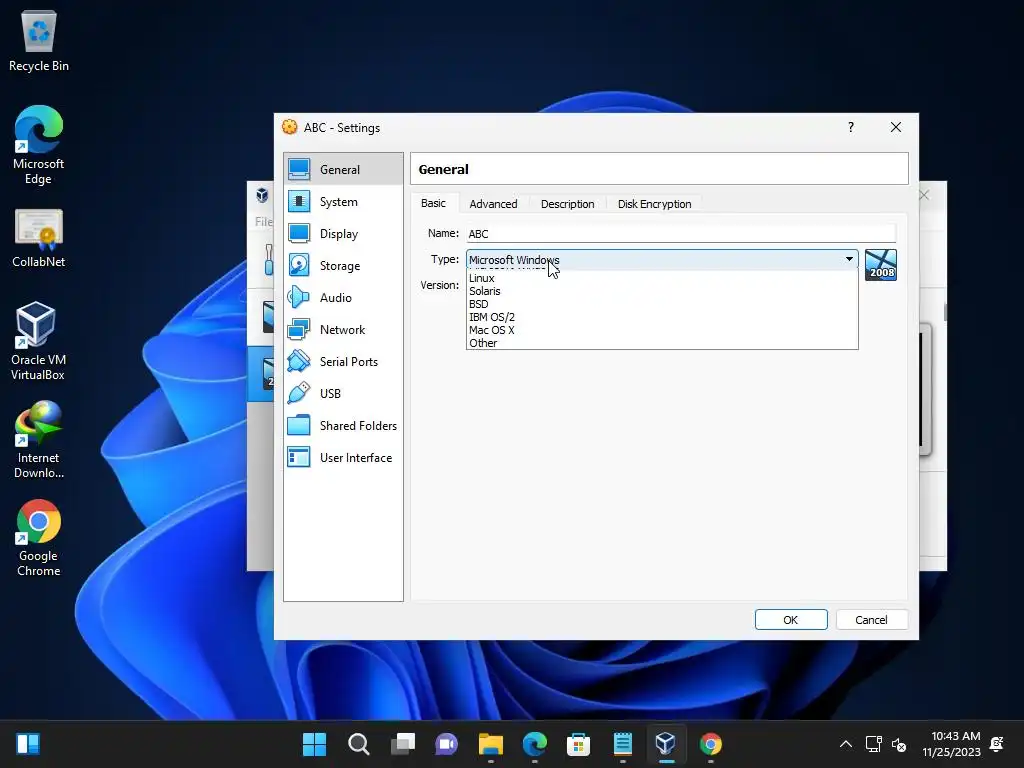Show hidden system tray icons

coord(846,744)
